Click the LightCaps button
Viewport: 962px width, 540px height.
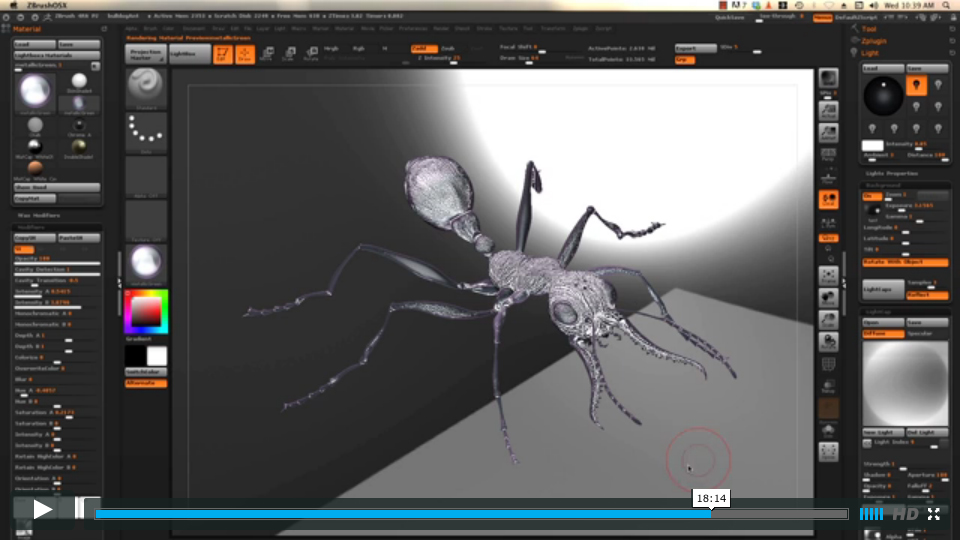point(883,289)
